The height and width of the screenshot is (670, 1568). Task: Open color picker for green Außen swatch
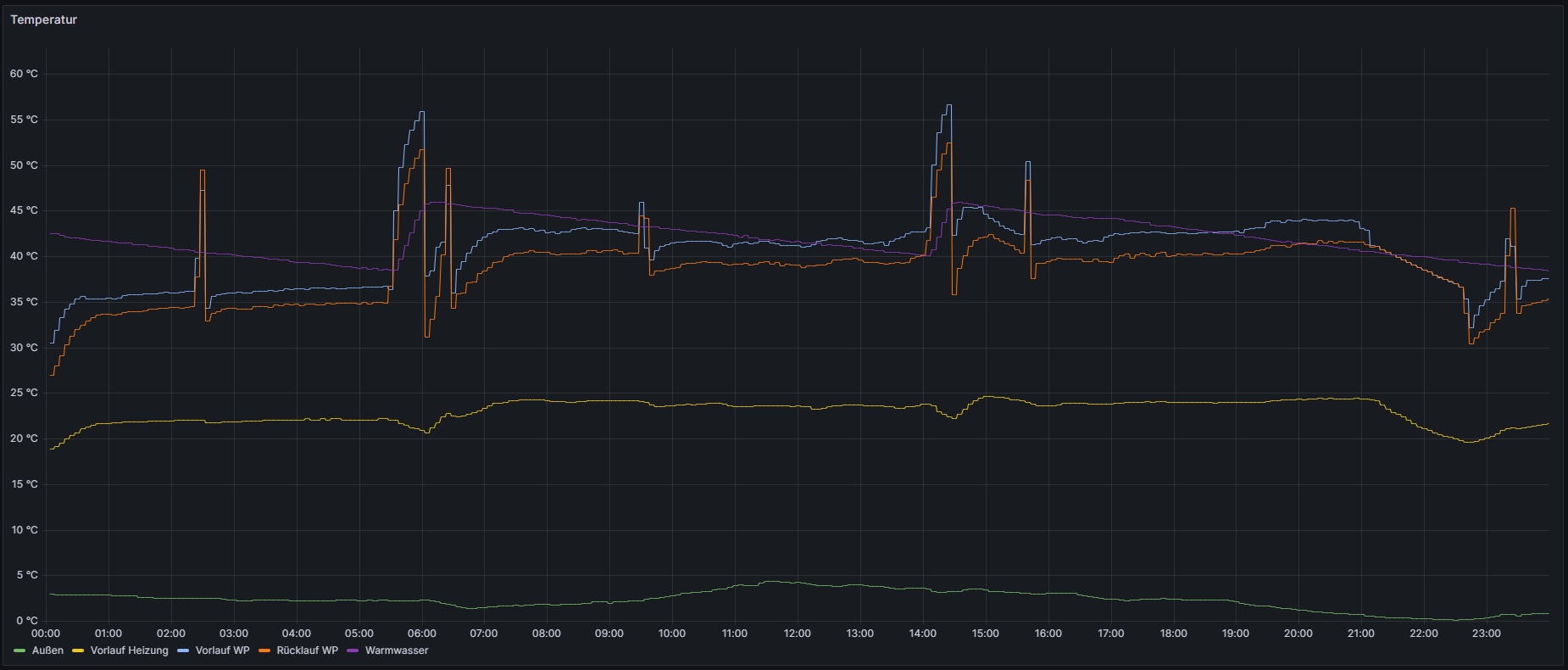[20, 650]
